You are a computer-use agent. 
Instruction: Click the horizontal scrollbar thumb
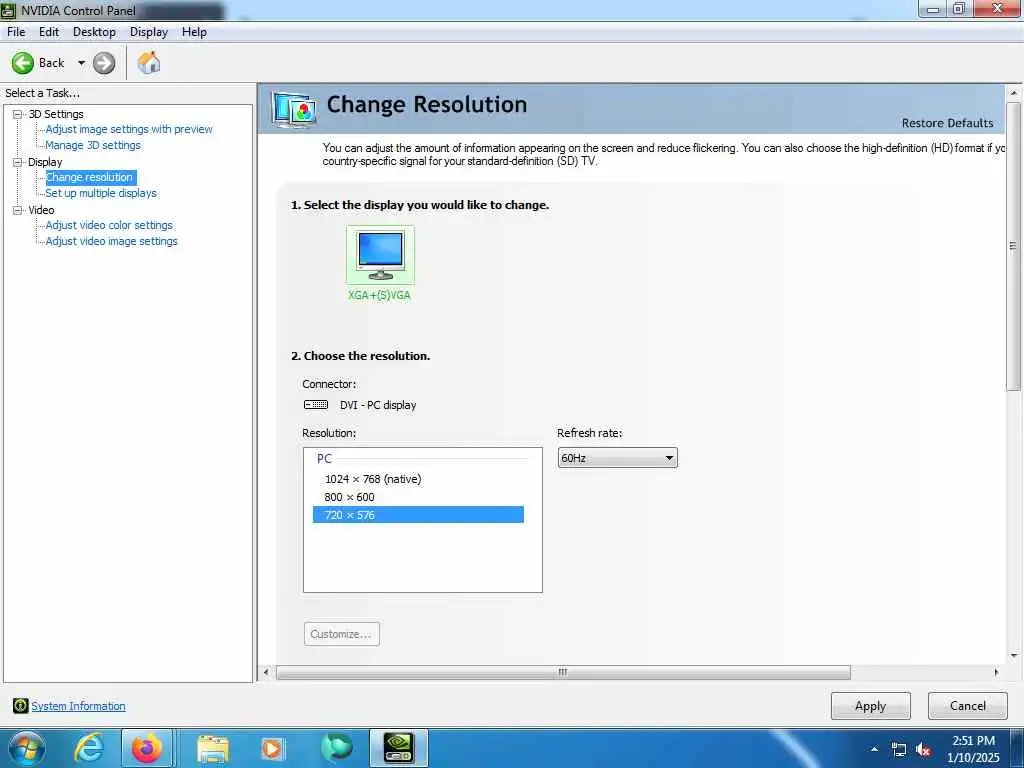(x=563, y=672)
